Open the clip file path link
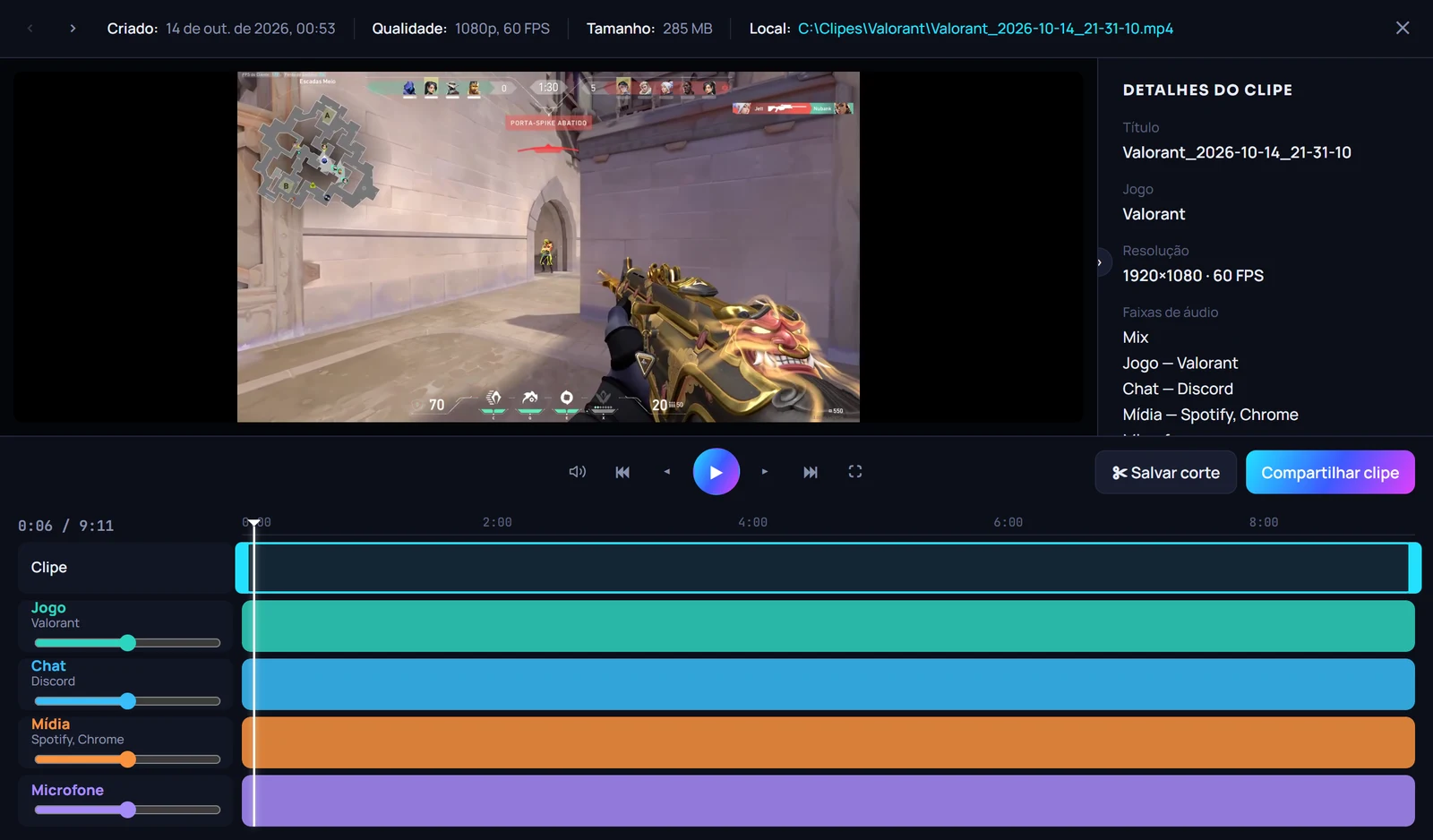1433x840 pixels. [x=985, y=29]
